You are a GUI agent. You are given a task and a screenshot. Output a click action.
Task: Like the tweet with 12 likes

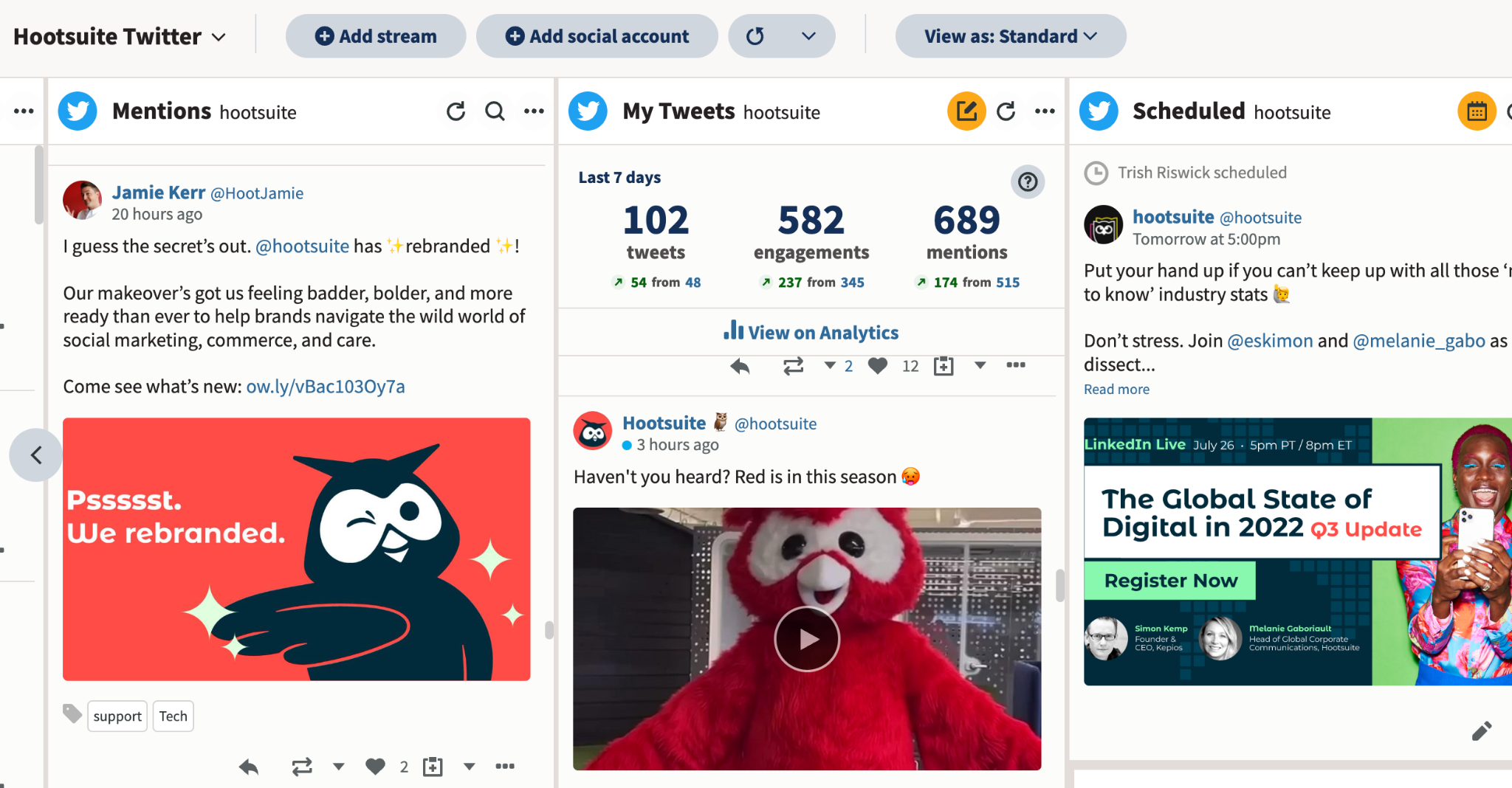click(877, 366)
